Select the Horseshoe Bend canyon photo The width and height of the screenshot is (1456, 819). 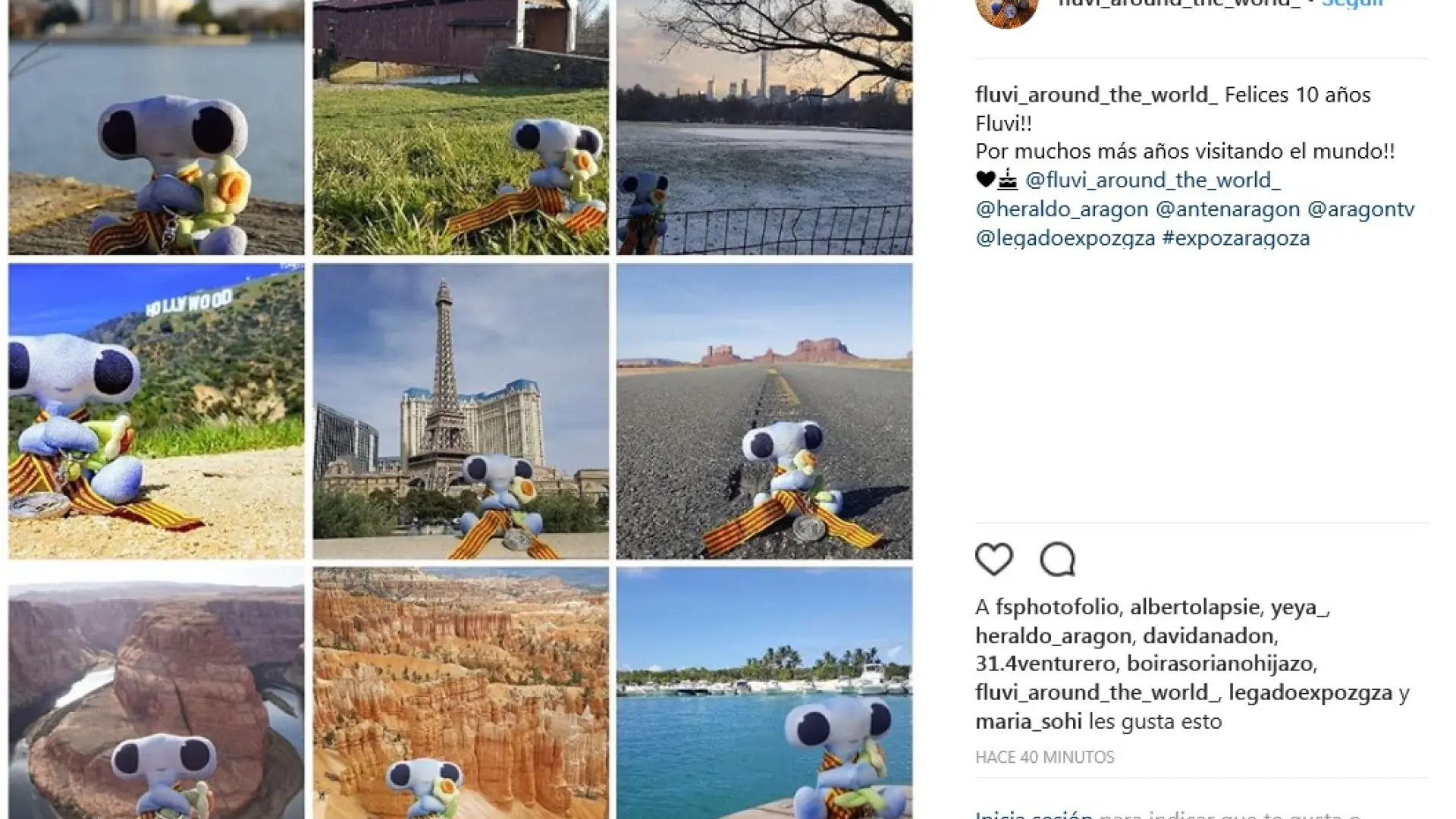tap(156, 693)
